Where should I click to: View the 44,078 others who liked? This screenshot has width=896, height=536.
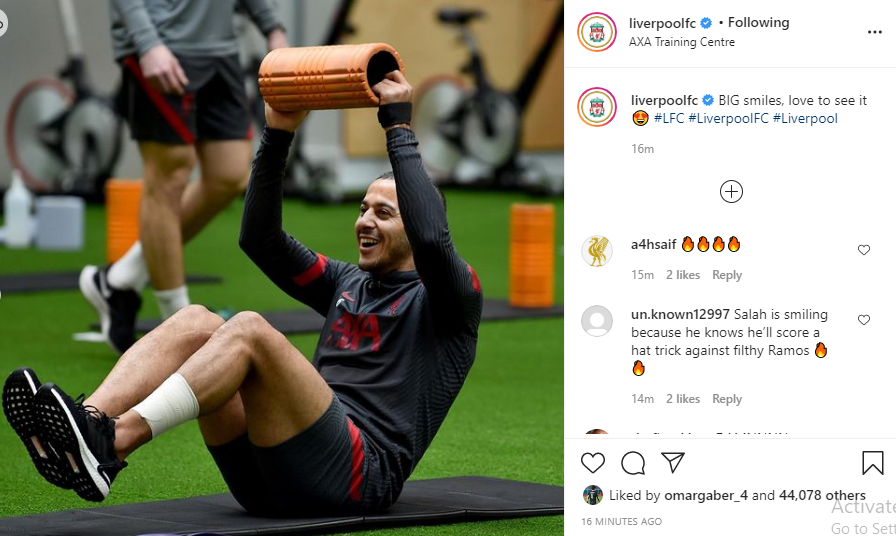coord(822,495)
